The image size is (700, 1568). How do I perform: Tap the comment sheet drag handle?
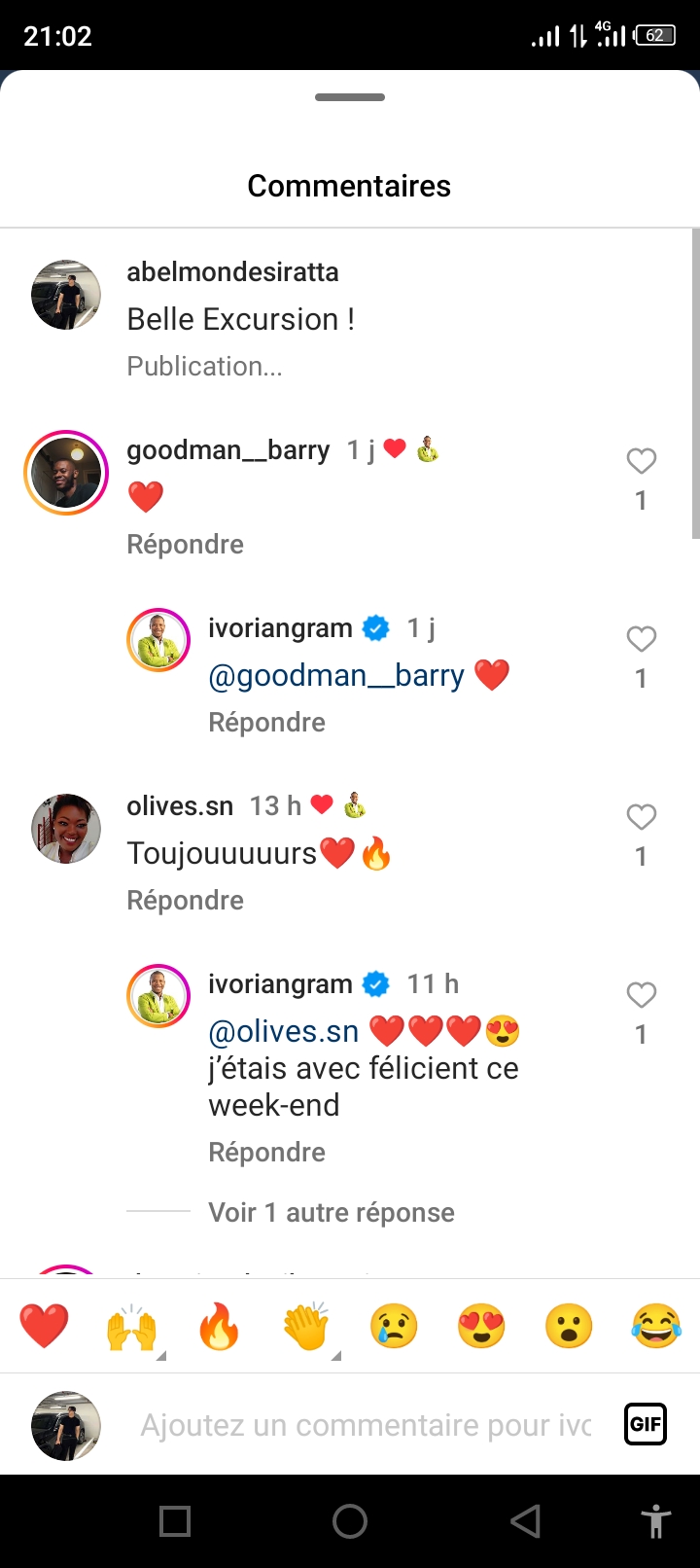click(x=350, y=97)
